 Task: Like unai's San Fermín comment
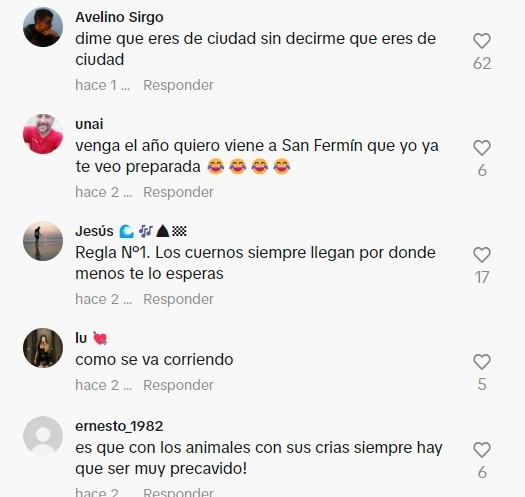pyautogui.click(x=482, y=148)
